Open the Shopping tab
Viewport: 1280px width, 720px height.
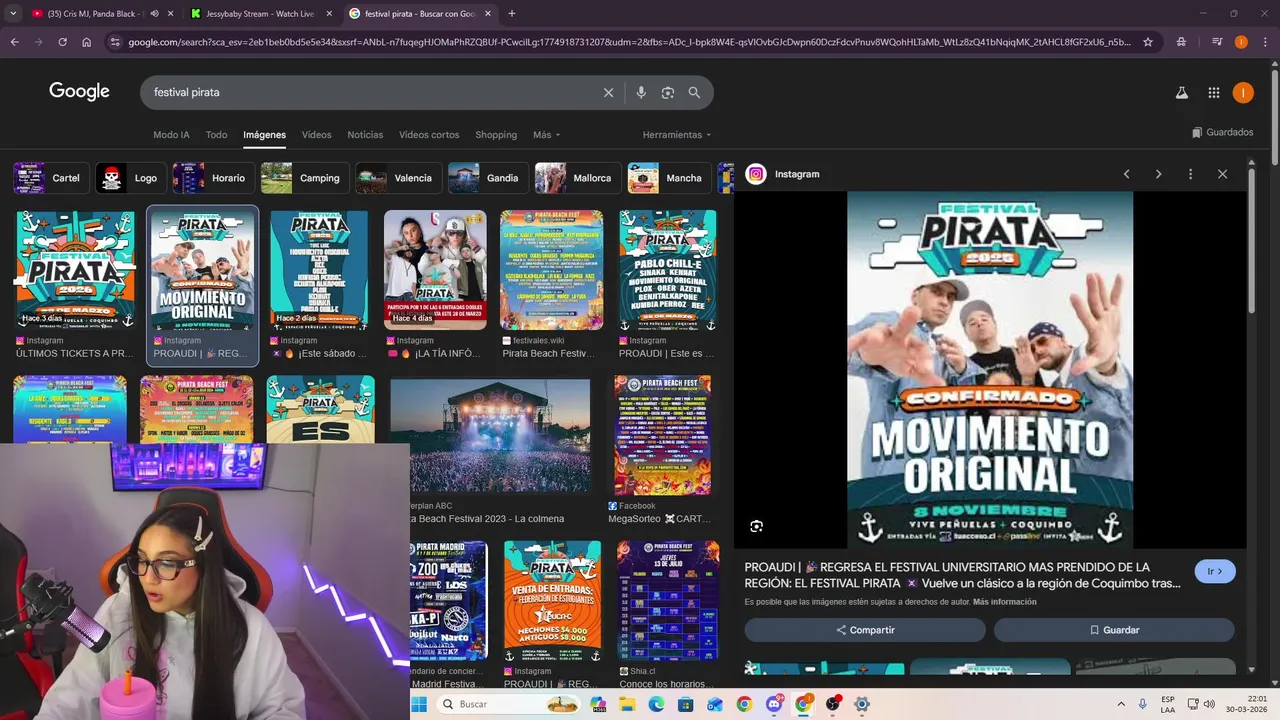coord(496,135)
